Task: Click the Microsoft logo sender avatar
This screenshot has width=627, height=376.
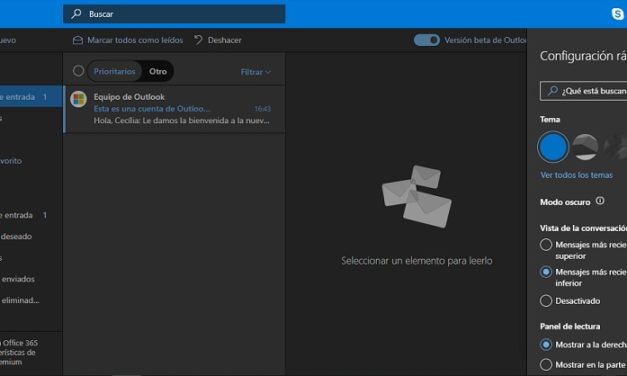Action: tap(78, 99)
